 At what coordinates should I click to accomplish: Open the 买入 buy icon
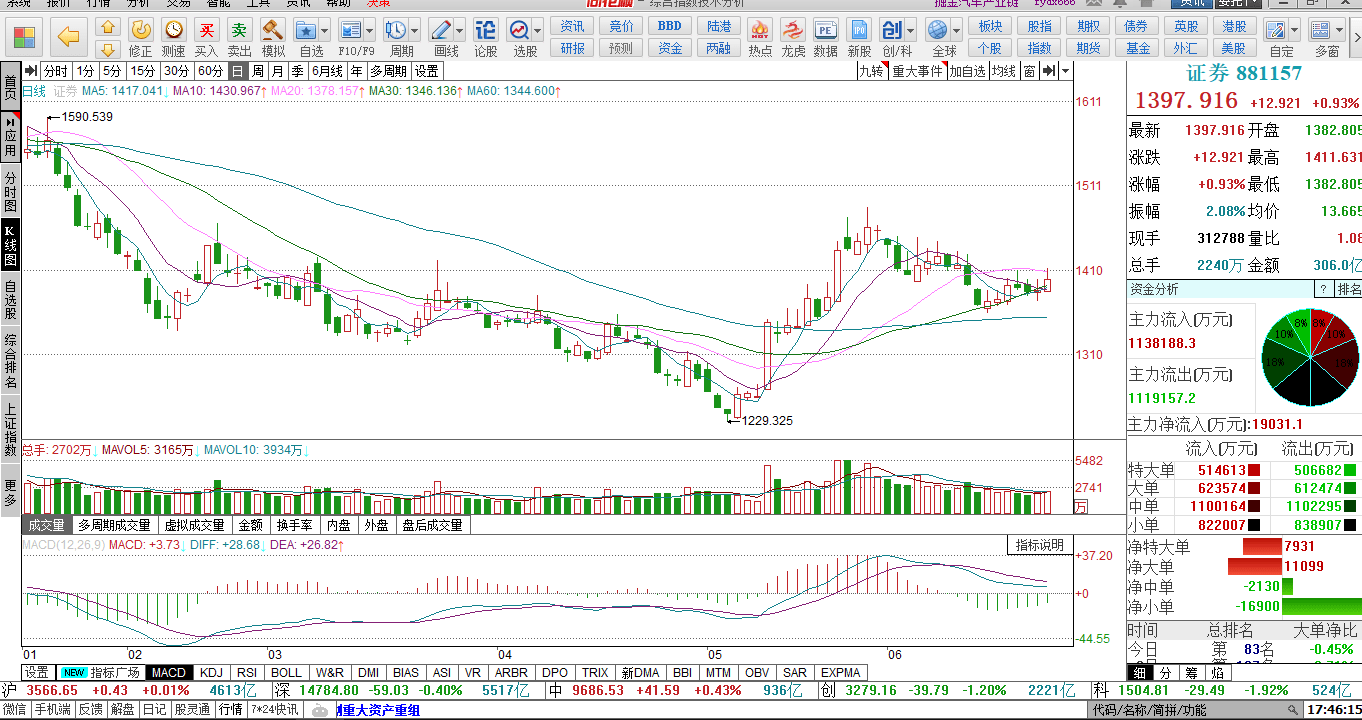(x=206, y=37)
